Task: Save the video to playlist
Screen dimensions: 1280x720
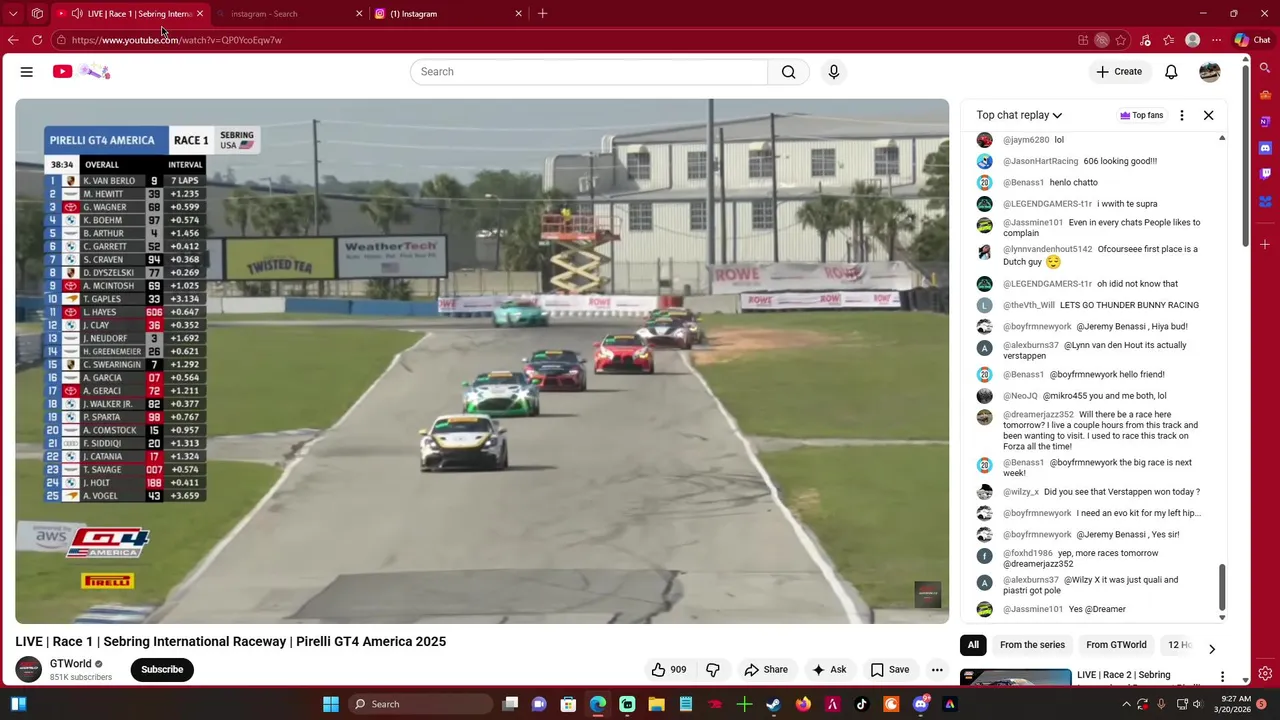Action: click(890, 670)
